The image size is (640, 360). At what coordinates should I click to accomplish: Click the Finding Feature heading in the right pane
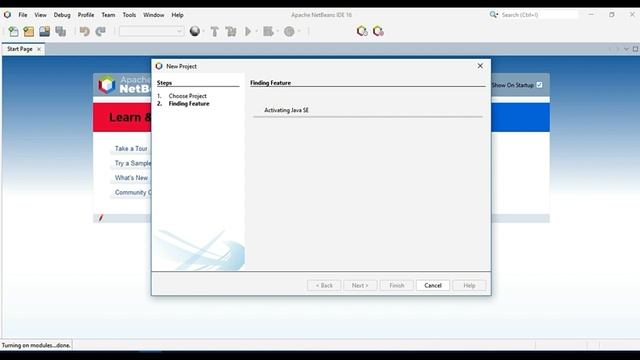pyautogui.click(x=271, y=83)
